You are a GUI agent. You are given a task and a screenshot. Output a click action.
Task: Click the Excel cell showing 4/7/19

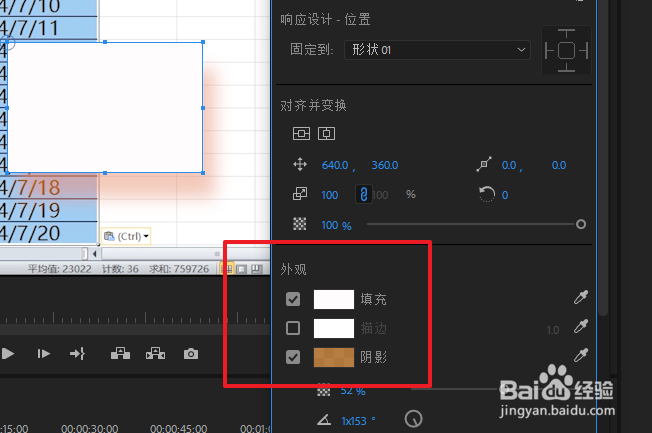(x=48, y=210)
